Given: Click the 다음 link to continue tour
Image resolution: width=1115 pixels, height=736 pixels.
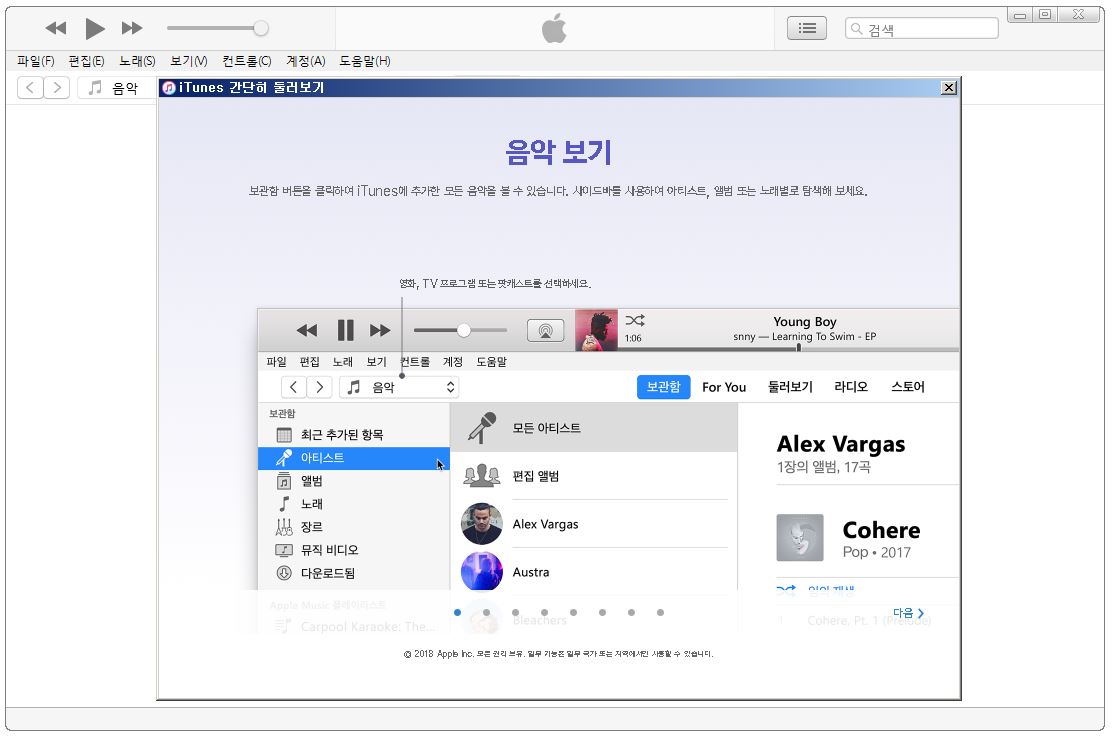Looking at the screenshot, I should [909, 613].
